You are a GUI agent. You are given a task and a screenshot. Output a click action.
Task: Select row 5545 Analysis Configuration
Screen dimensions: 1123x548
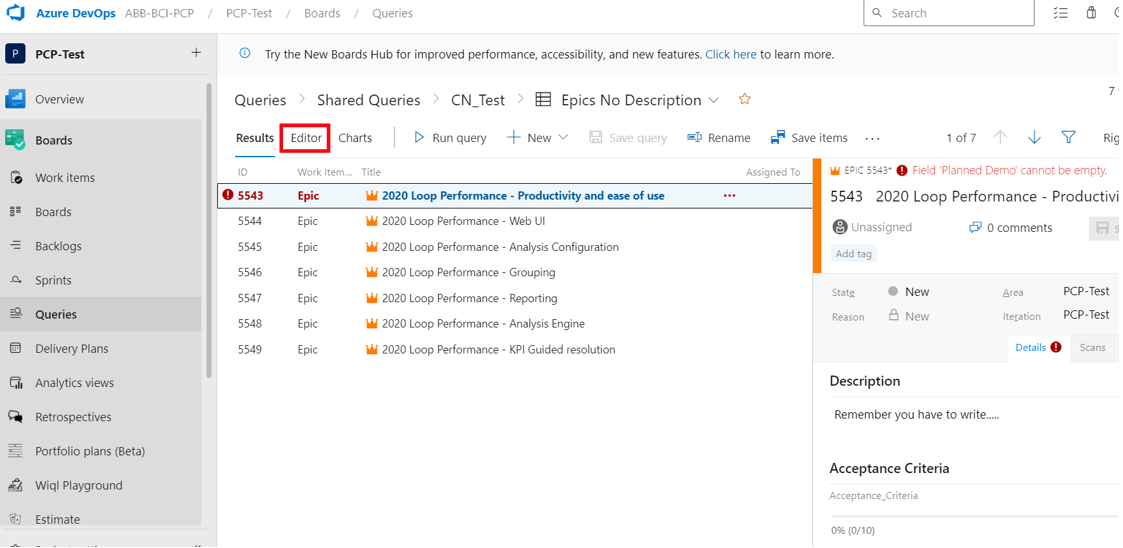click(515, 246)
